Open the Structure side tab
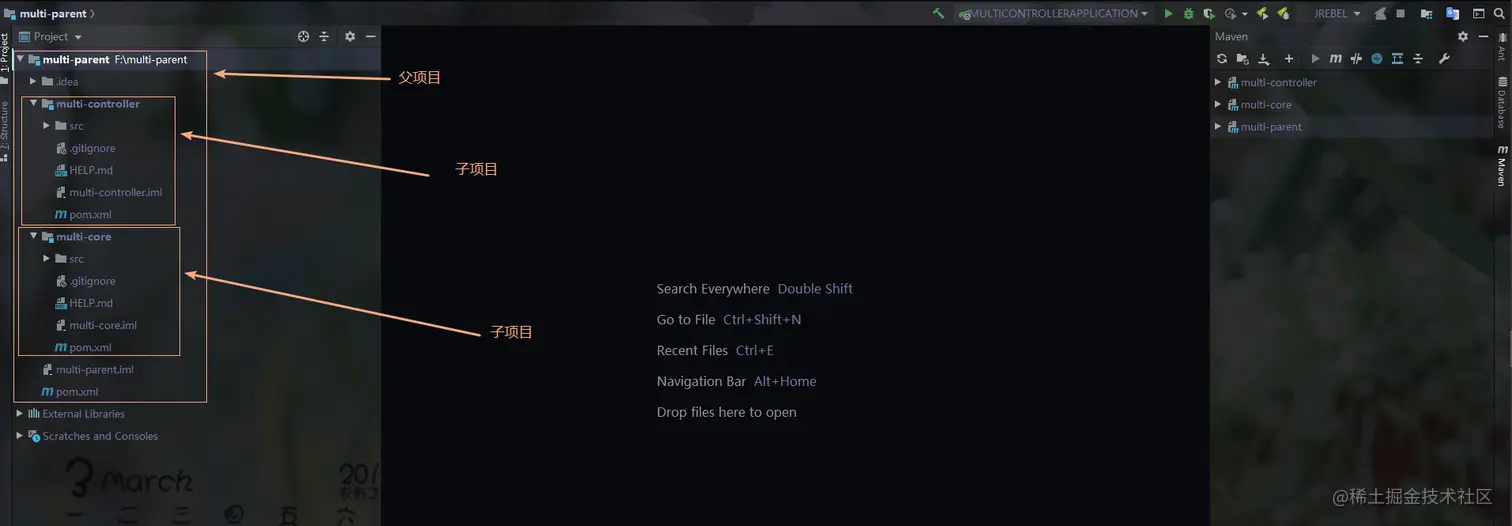The image size is (1512, 526). point(5,131)
